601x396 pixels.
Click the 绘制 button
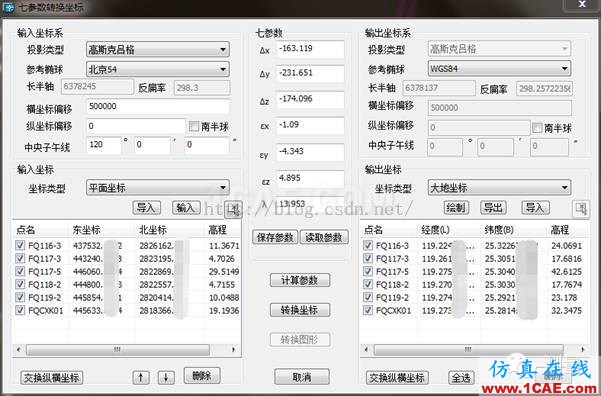456,208
